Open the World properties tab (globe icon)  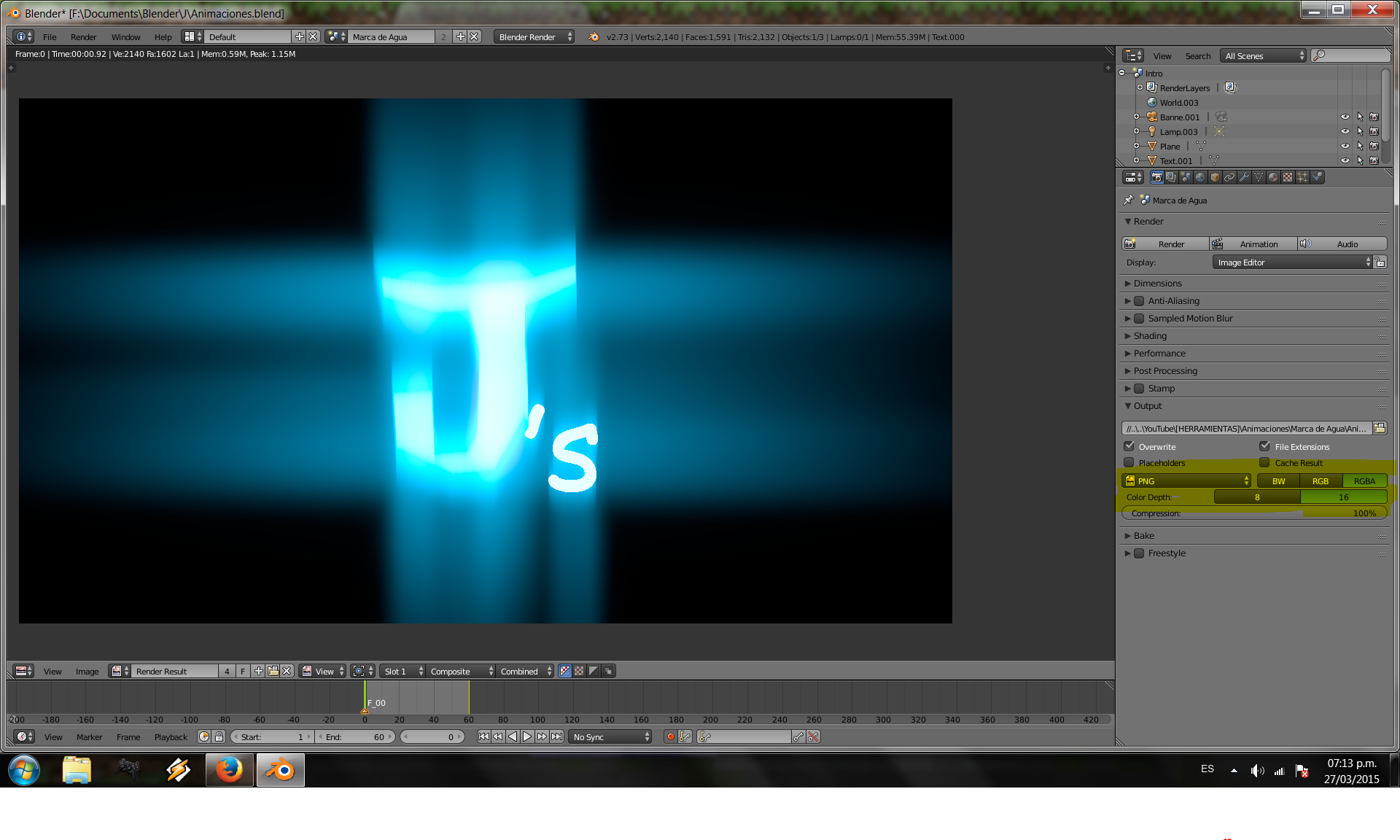1200,177
